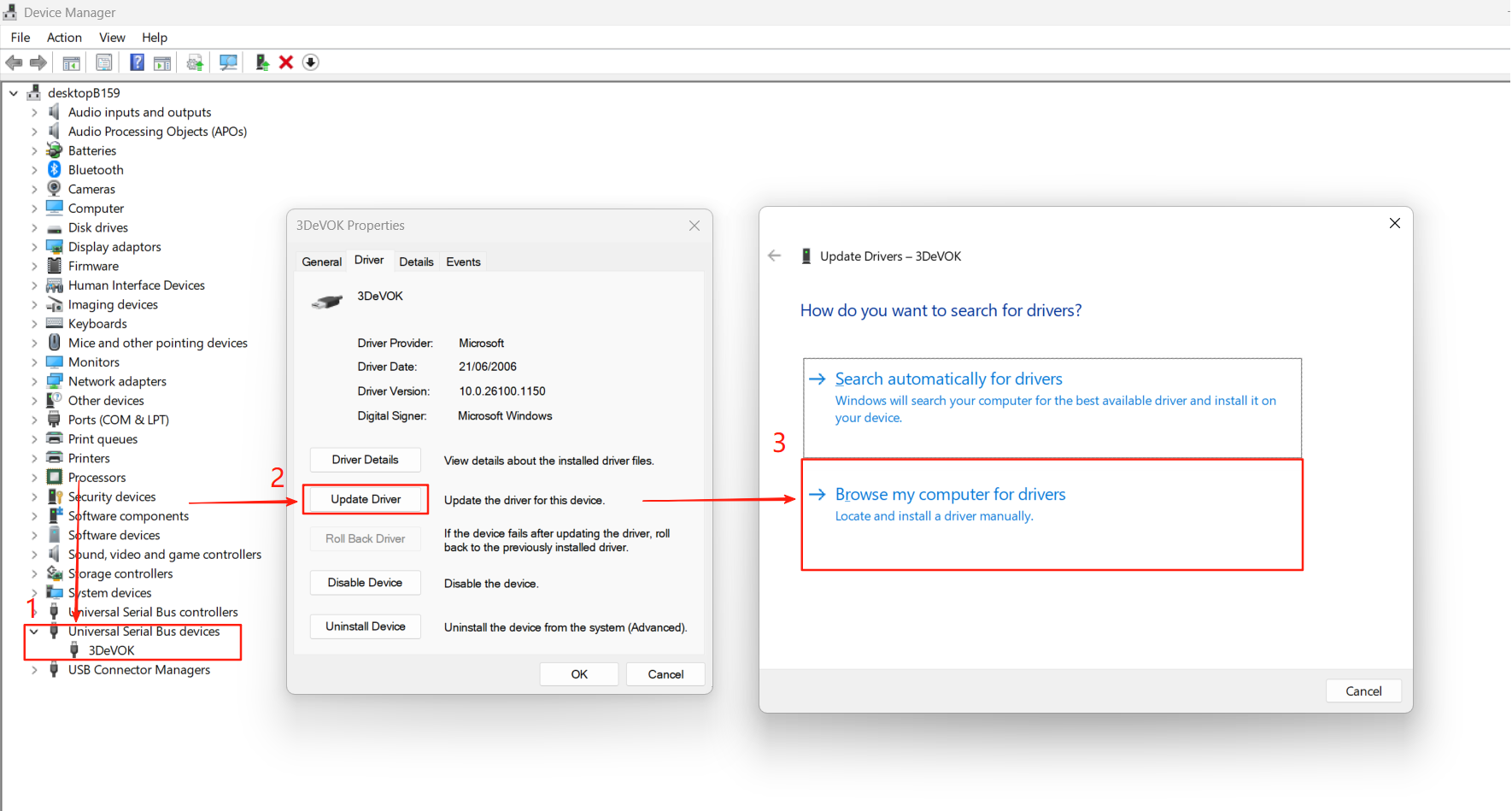The width and height of the screenshot is (1512, 811).
Task: Expand the USB Connector Managers node
Action: tap(34, 670)
